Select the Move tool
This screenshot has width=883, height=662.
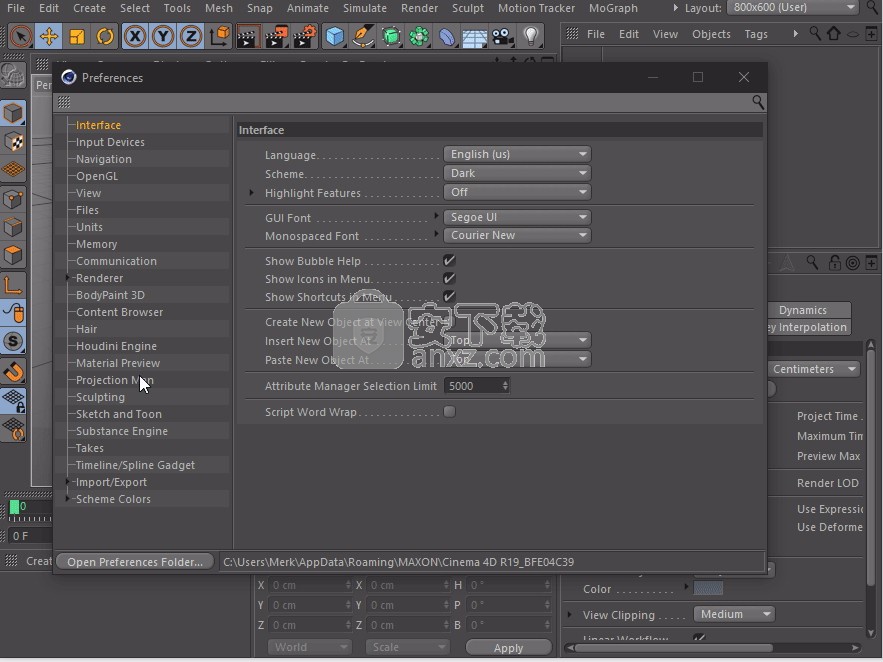(49, 37)
